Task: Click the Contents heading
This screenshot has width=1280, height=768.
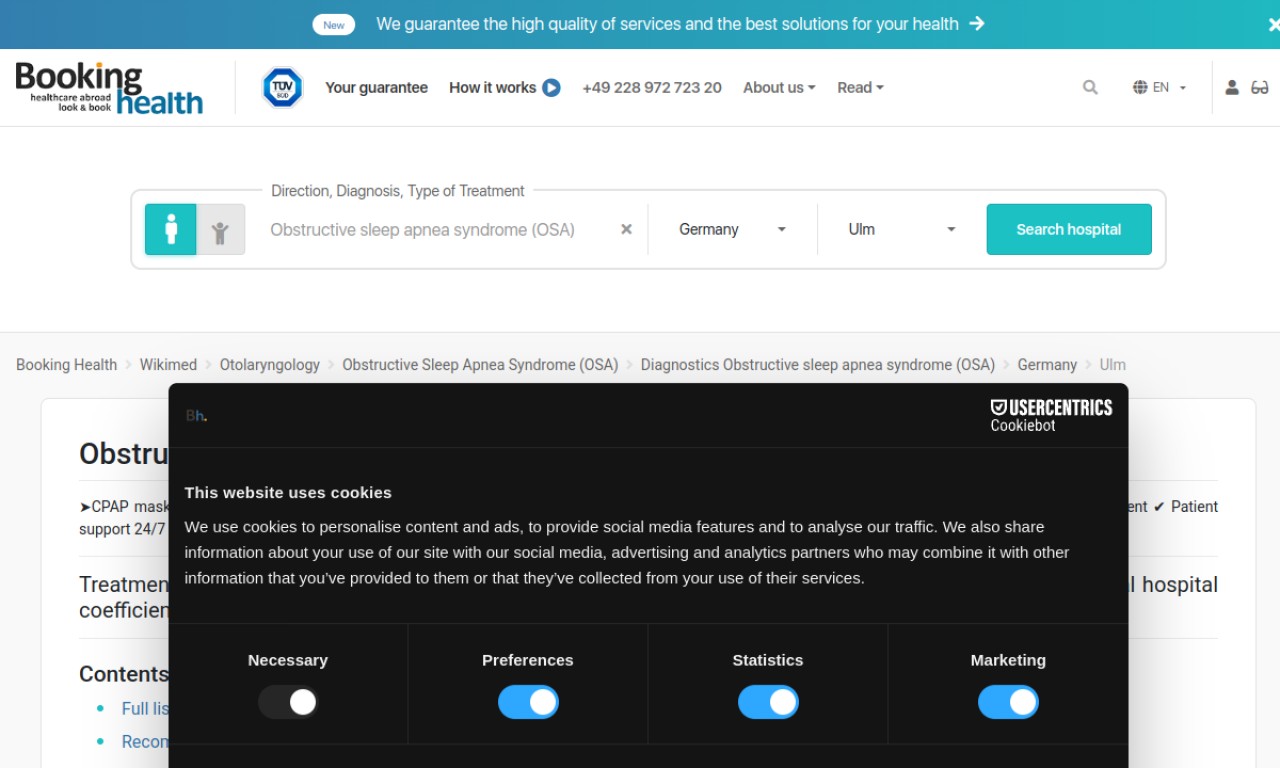Action: pos(124,674)
